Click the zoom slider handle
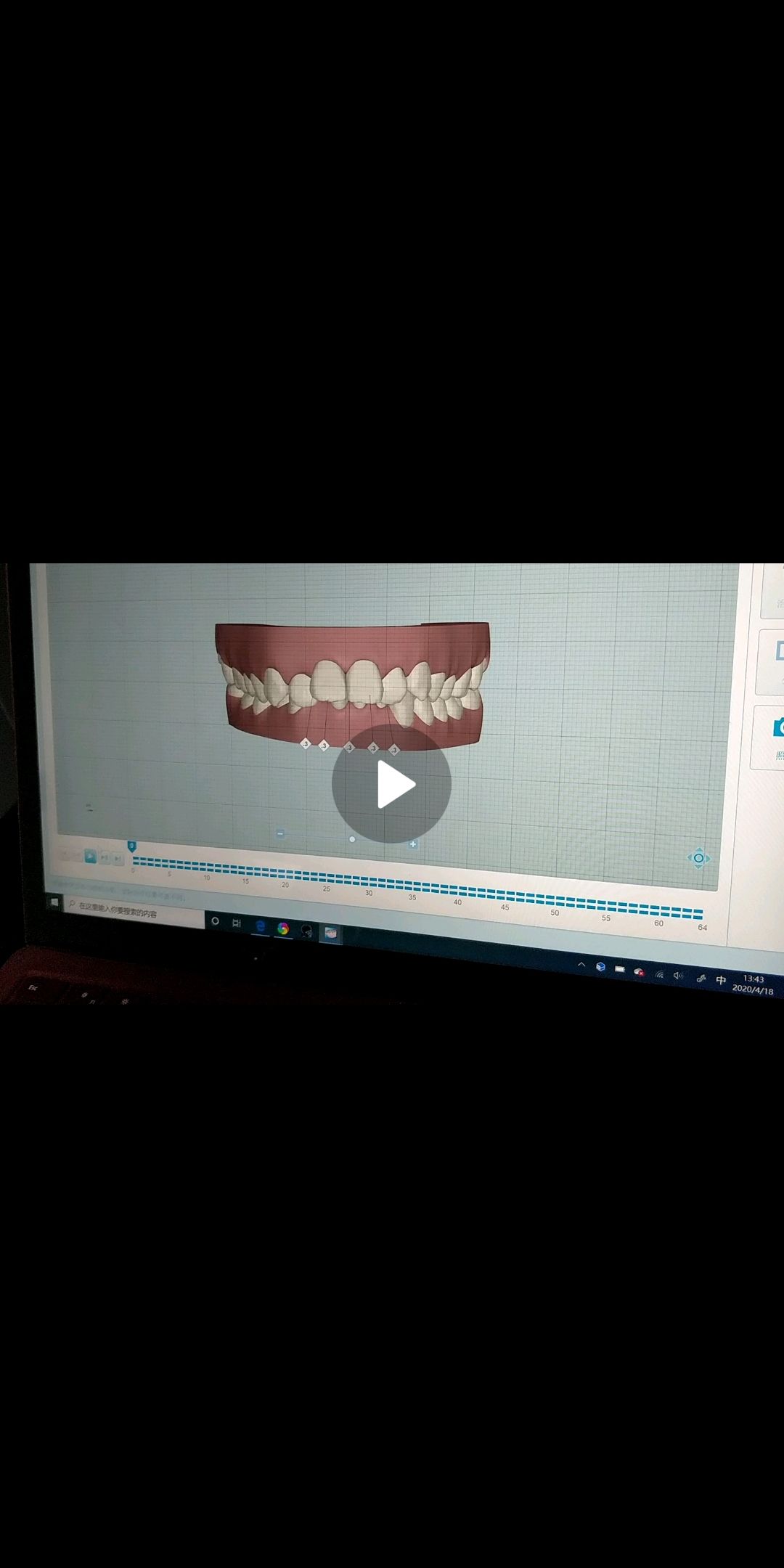 pyautogui.click(x=352, y=839)
